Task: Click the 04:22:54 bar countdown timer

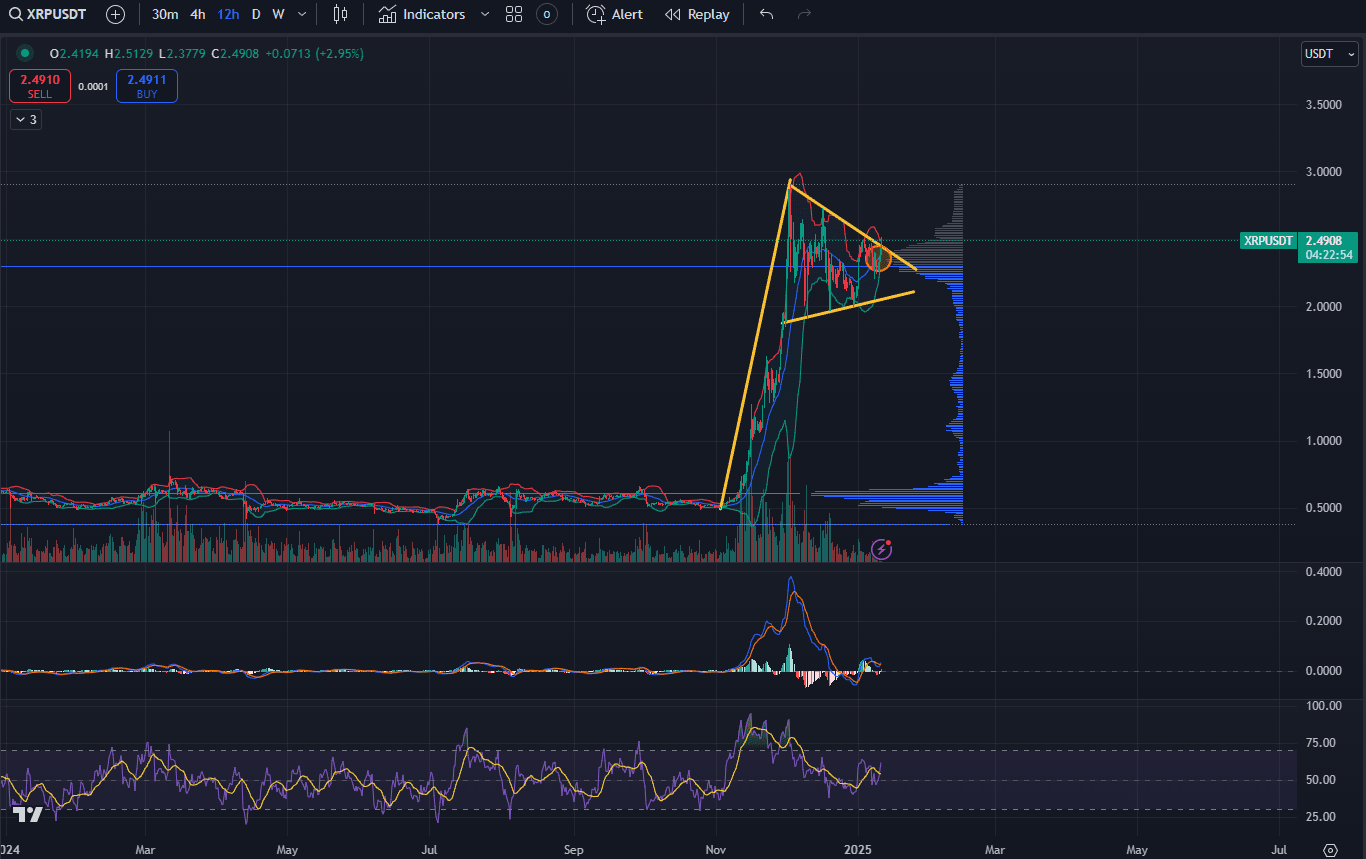Action: (x=1329, y=255)
